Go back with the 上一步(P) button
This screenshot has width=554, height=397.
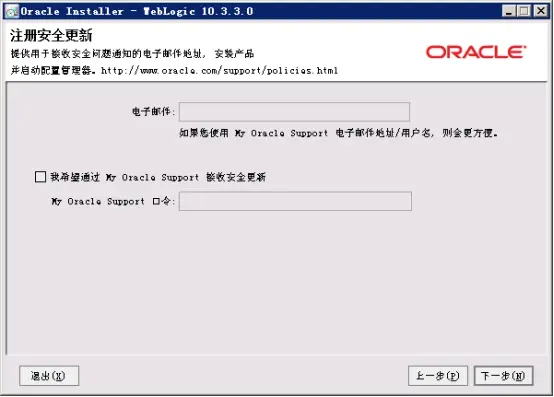click(438, 375)
